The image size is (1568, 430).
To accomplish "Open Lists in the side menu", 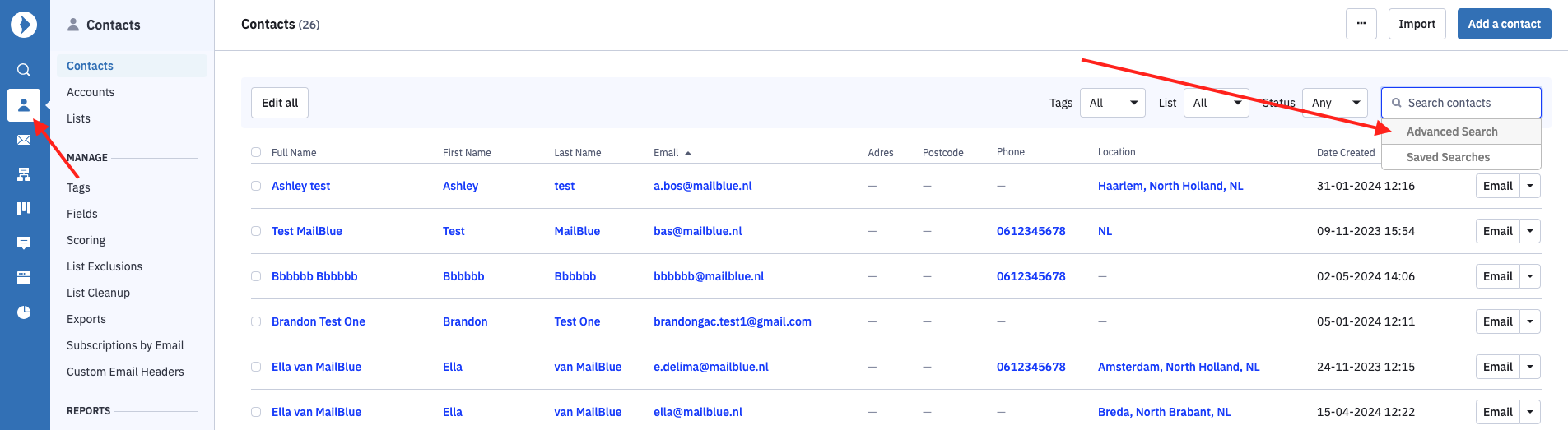I will tap(78, 118).
